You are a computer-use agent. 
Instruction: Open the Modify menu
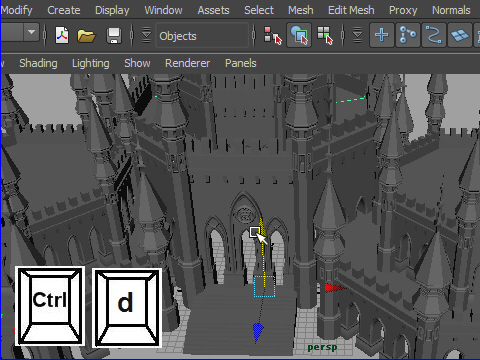pyautogui.click(x=16, y=10)
